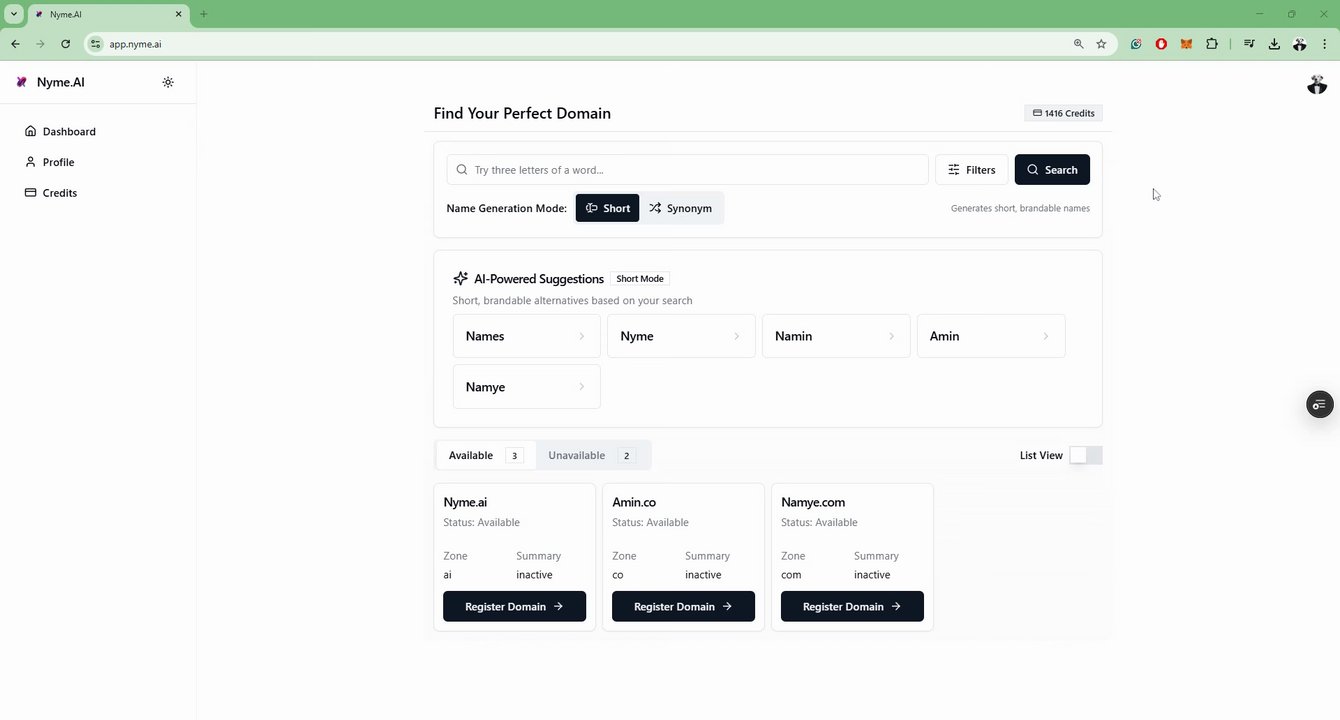Reload the page with the refresh icon
The image size is (1340, 720).
click(65, 44)
